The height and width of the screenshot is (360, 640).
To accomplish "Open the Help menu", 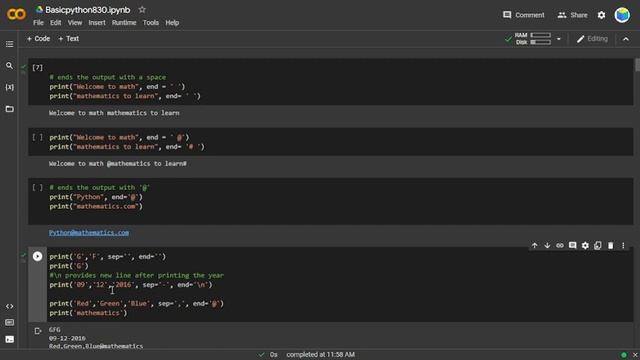I will [x=172, y=23].
